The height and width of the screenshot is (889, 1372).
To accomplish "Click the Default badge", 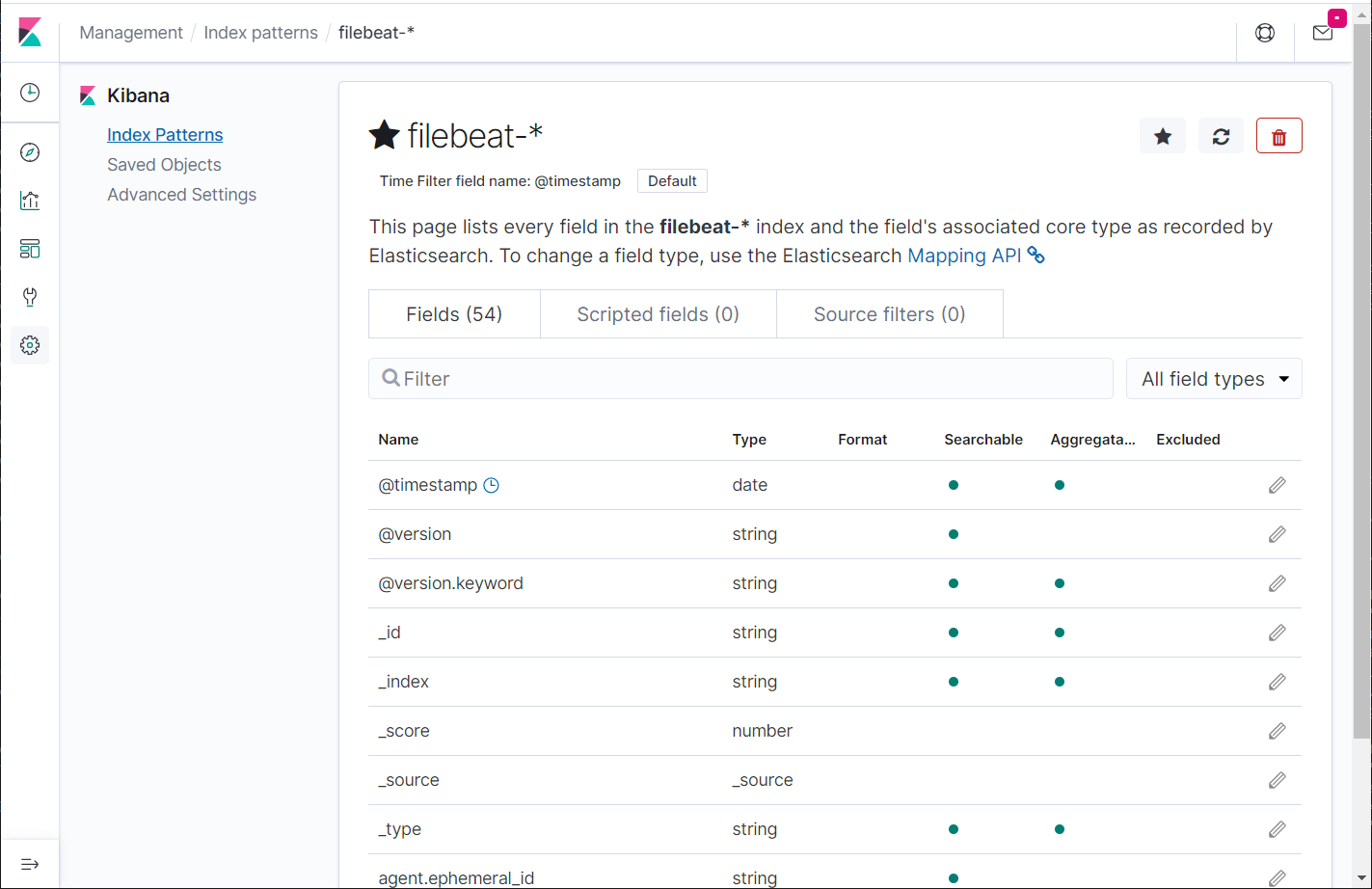I will tap(672, 181).
